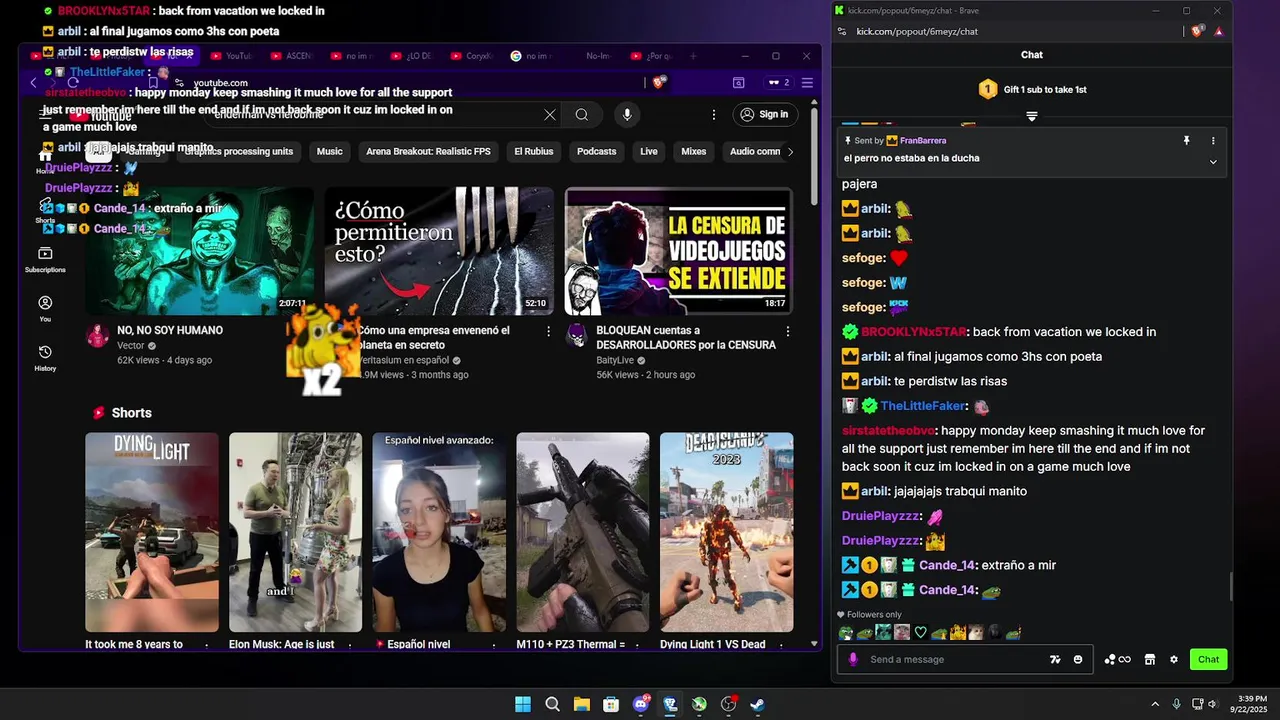The image size is (1280, 720).
Task: Open Veritasium en español channel link
Action: [x=405, y=360]
